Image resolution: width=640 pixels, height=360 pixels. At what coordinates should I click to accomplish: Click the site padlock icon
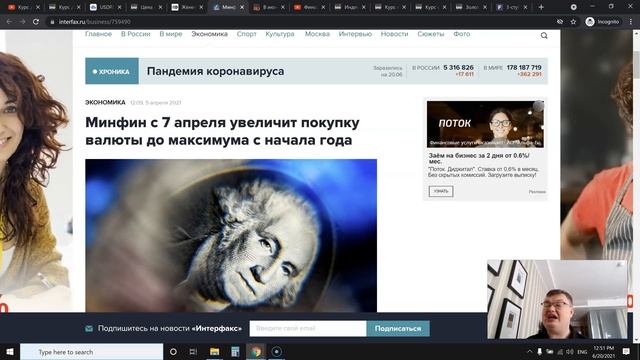52,22
